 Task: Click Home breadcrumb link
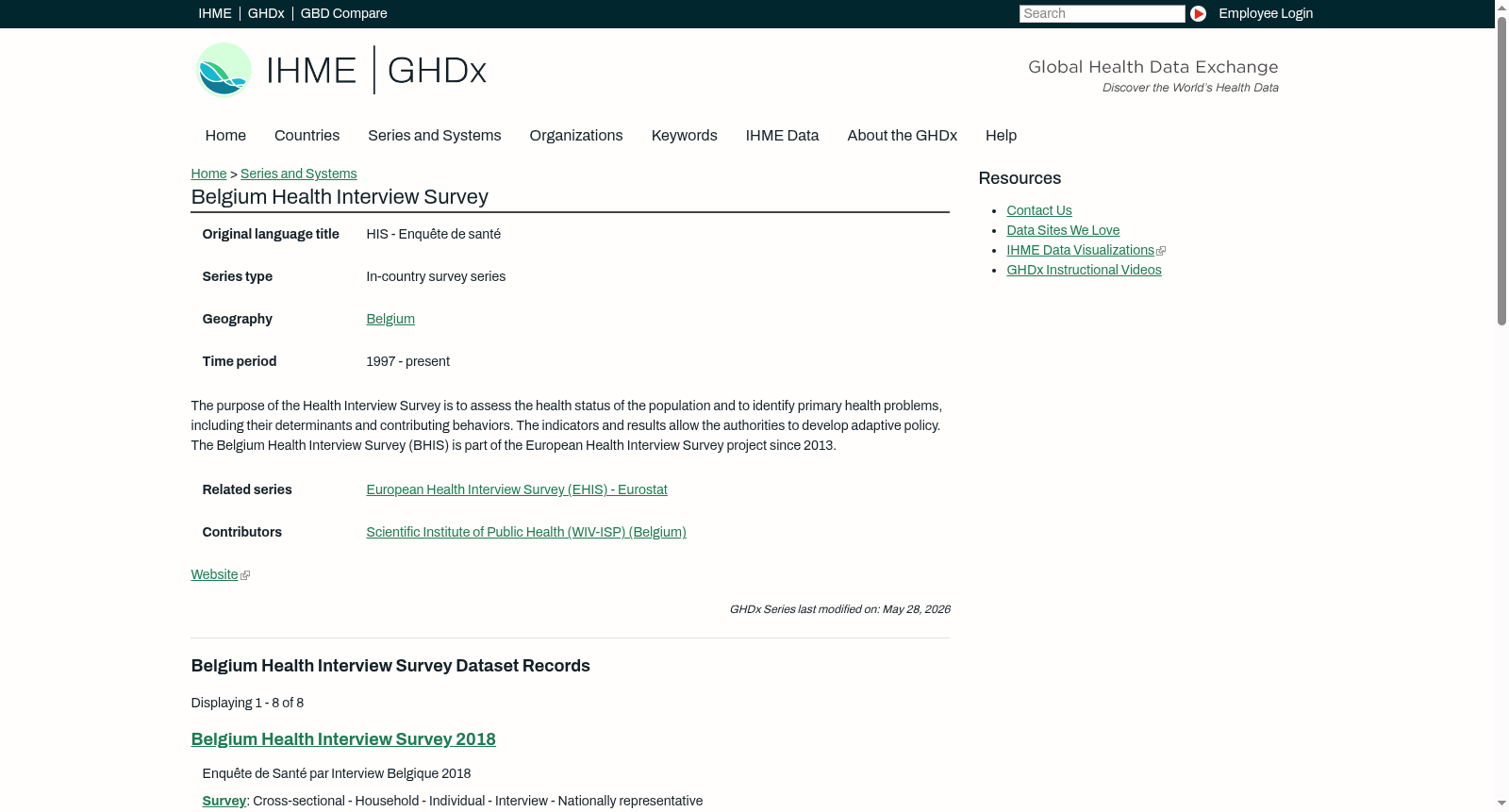pos(208,174)
